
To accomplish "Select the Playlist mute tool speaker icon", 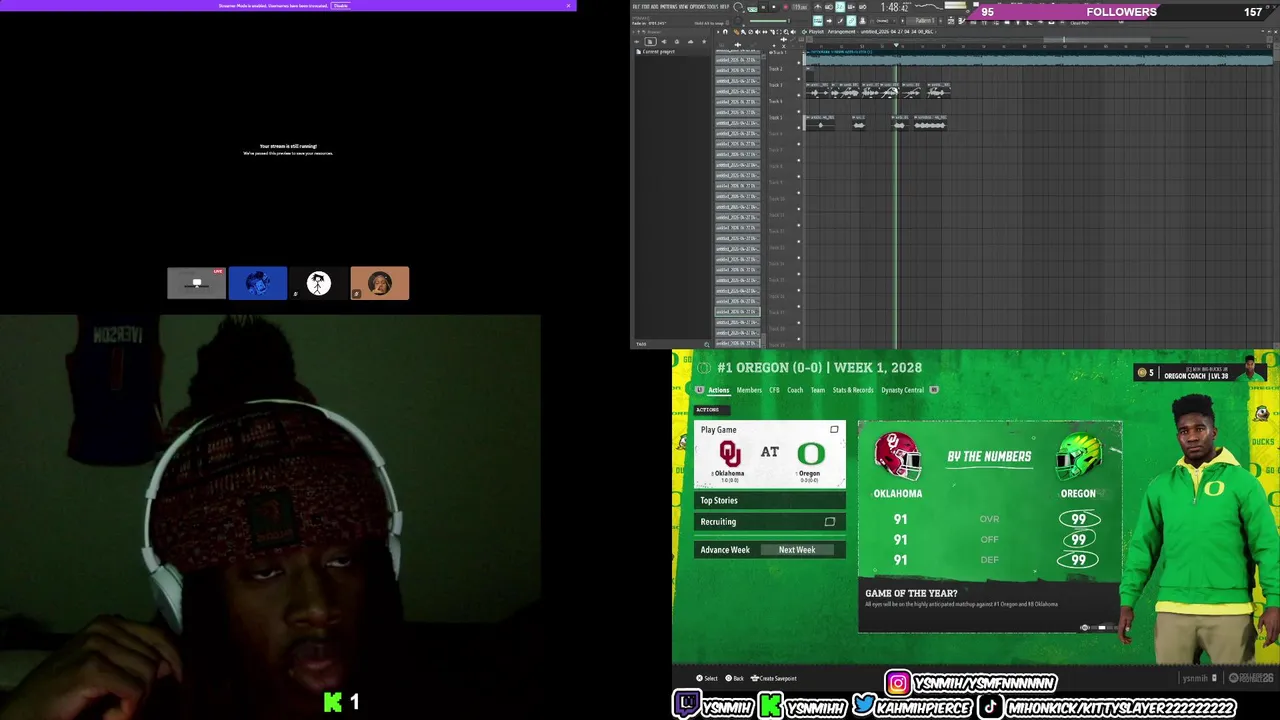I will tap(758, 32).
